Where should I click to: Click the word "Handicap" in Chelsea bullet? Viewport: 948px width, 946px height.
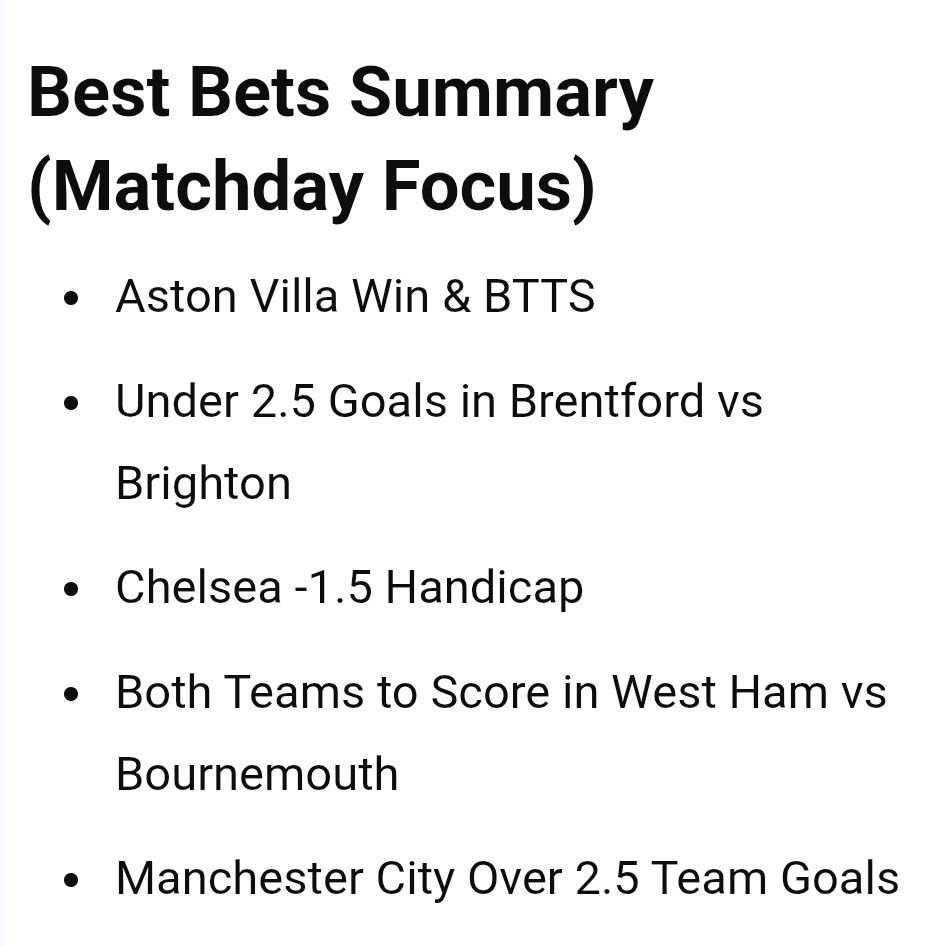pos(484,587)
